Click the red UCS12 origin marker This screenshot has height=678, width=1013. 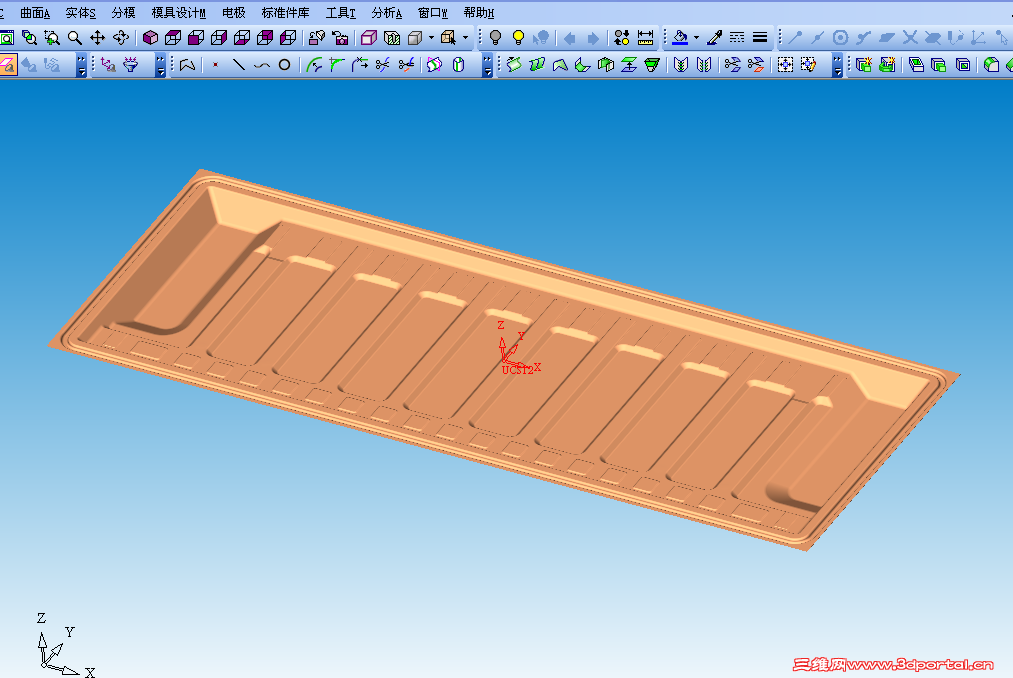[x=518, y=350]
